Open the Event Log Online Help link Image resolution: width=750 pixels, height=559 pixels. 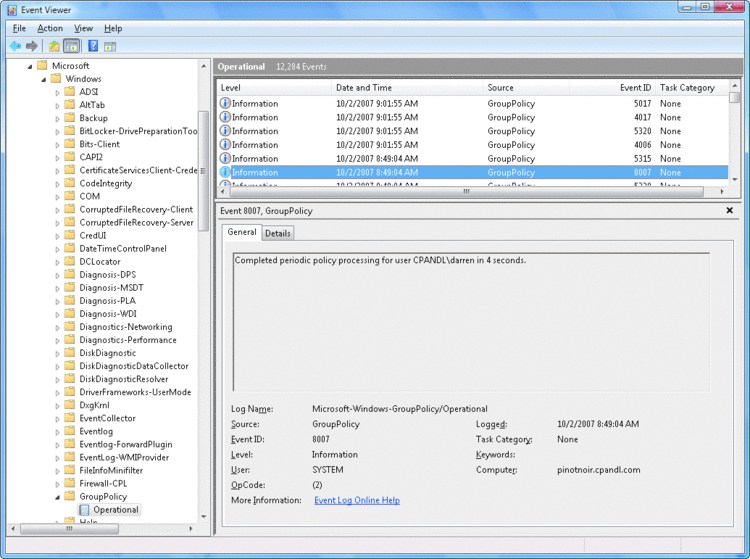tap(357, 500)
